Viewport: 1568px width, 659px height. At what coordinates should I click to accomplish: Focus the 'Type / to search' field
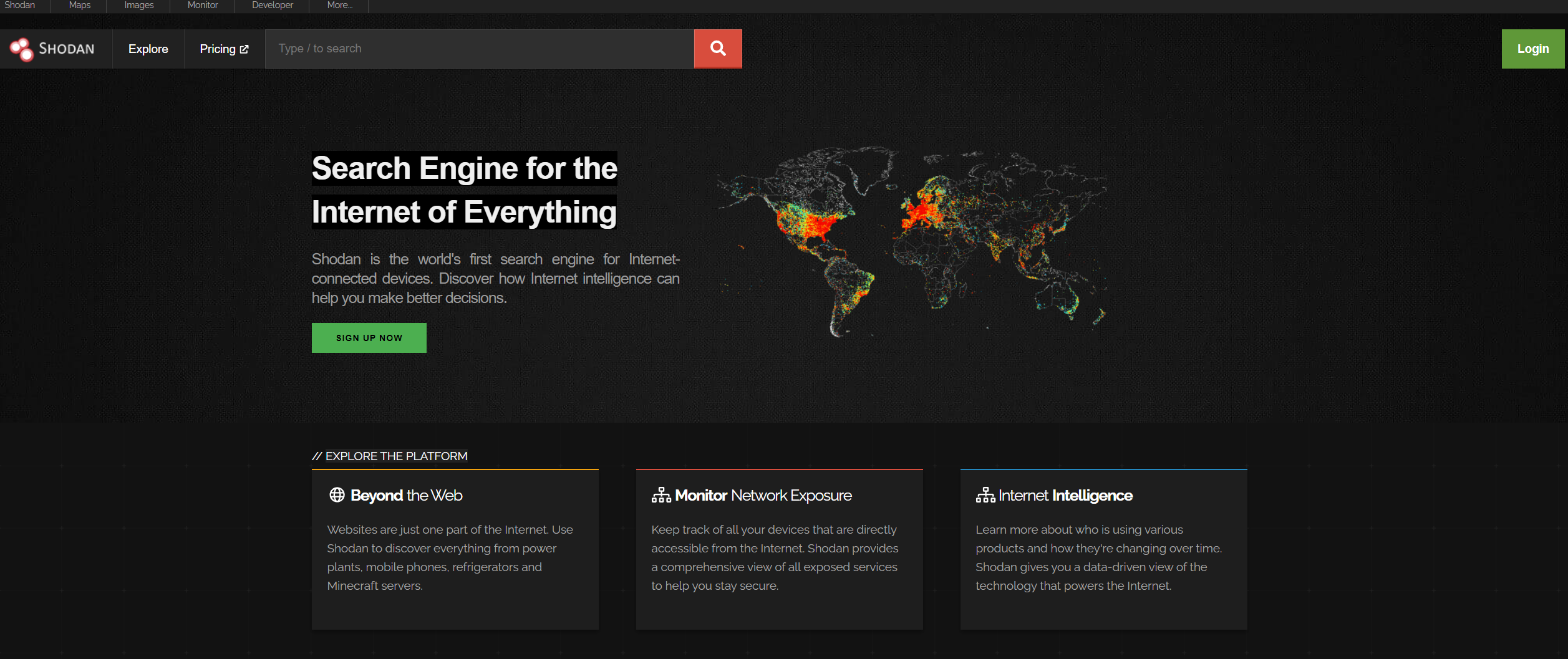(480, 49)
